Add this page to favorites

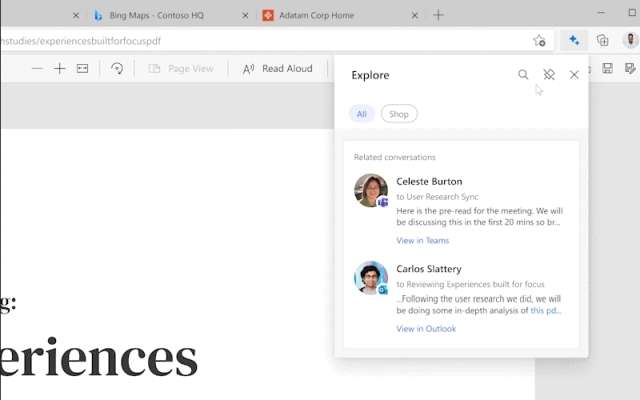click(539, 40)
